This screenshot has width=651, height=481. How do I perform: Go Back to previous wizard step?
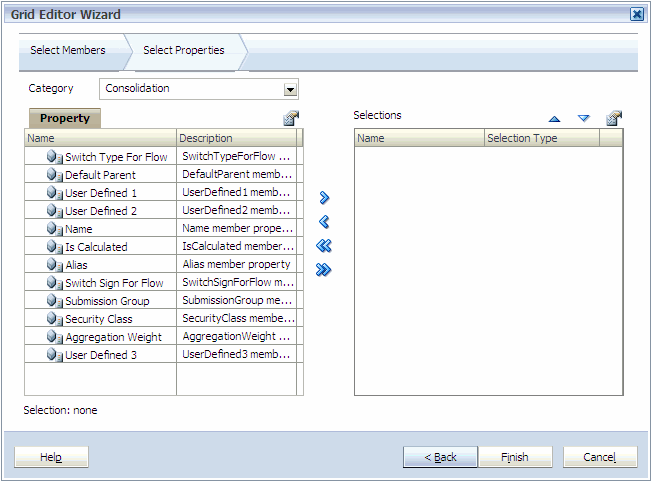pos(440,457)
